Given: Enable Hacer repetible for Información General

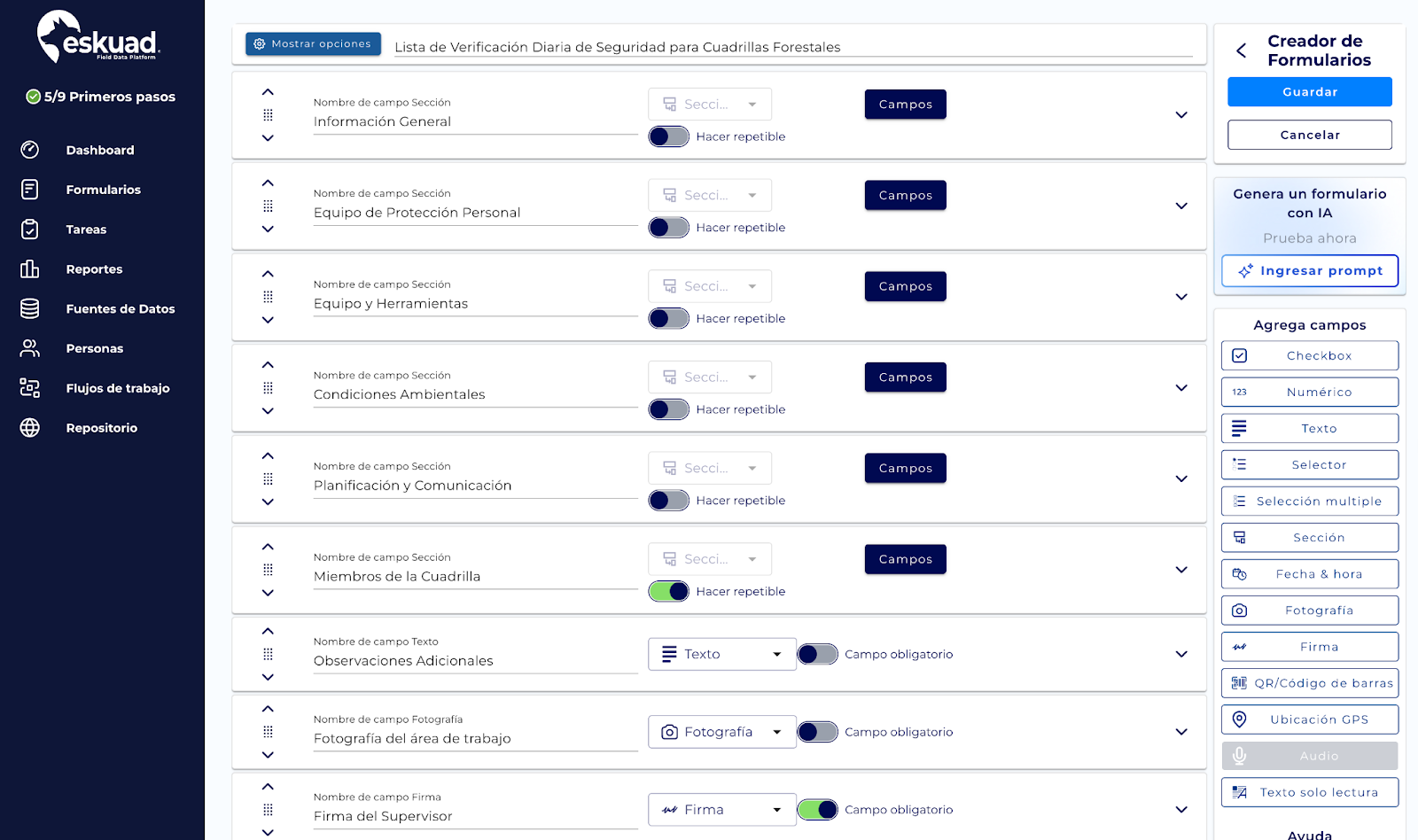Looking at the screenshot, I should pos(669,136).
